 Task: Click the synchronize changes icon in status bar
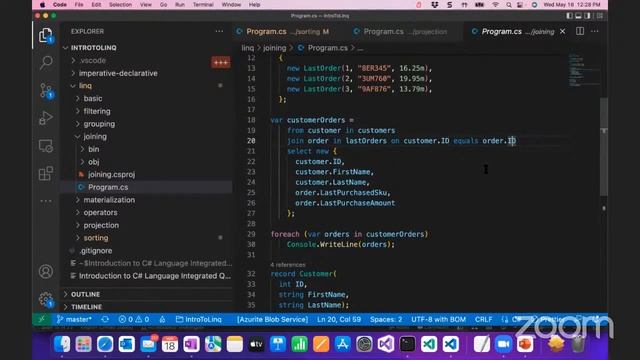point(105,319)
